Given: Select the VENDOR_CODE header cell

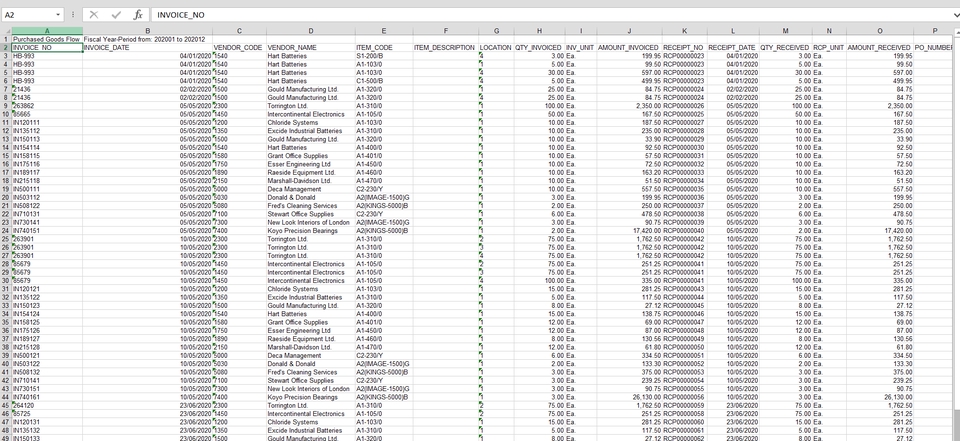Looking at the screenshot, I should [x=239, y=47].
